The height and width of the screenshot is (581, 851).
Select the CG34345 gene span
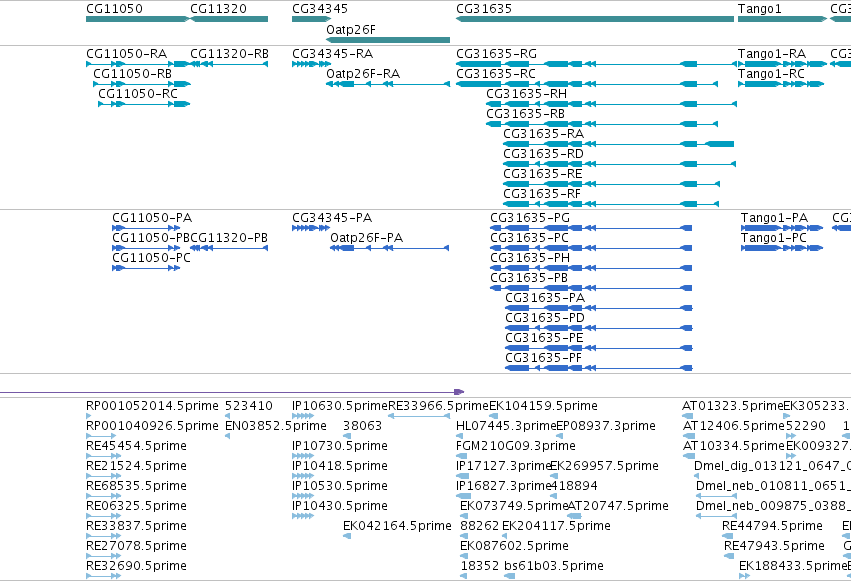311,19
